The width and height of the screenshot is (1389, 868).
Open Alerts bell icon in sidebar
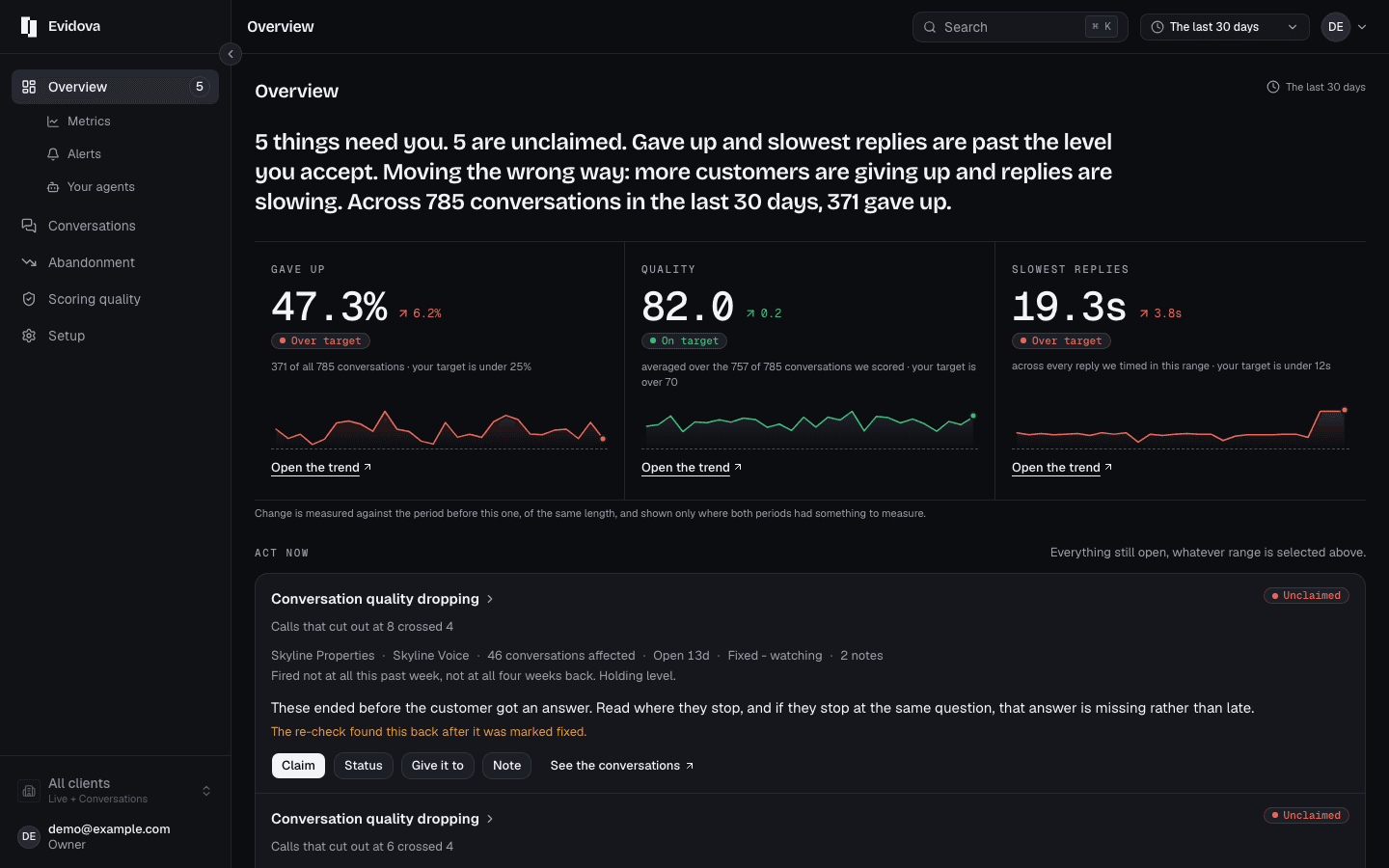tap(53, 154)
